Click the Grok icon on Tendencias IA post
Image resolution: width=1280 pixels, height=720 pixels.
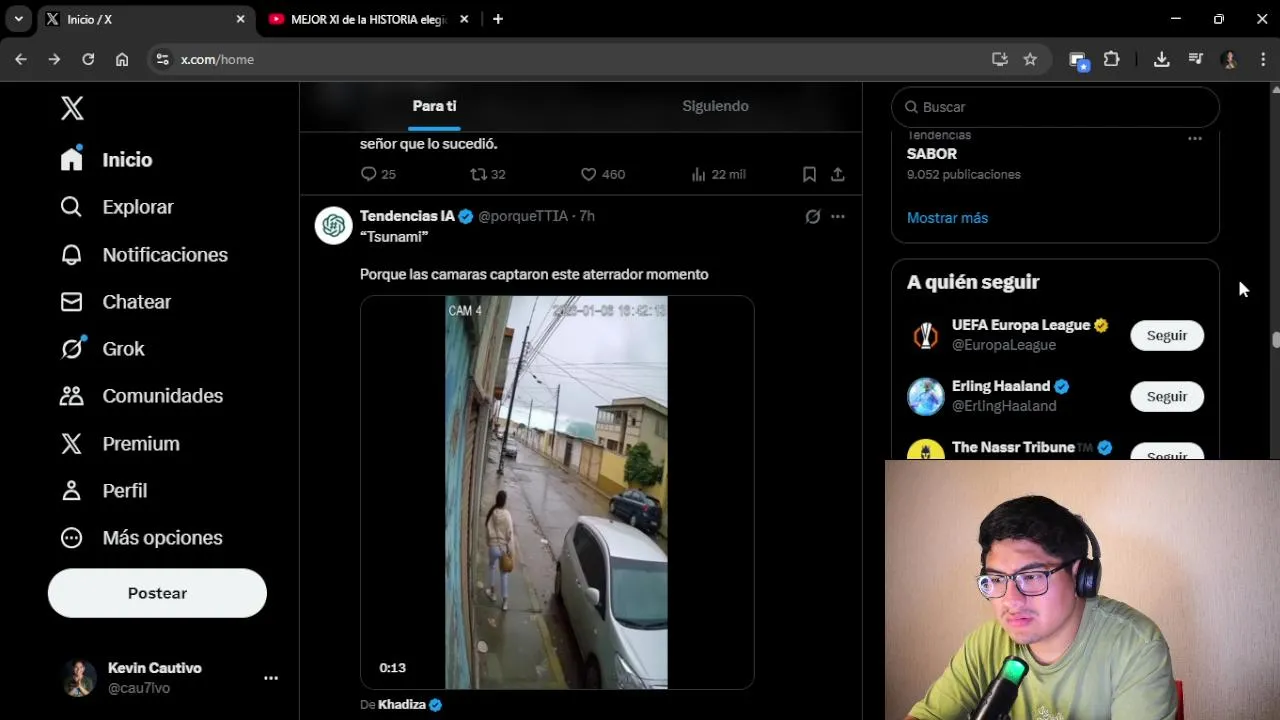click(x=812, y=216)
